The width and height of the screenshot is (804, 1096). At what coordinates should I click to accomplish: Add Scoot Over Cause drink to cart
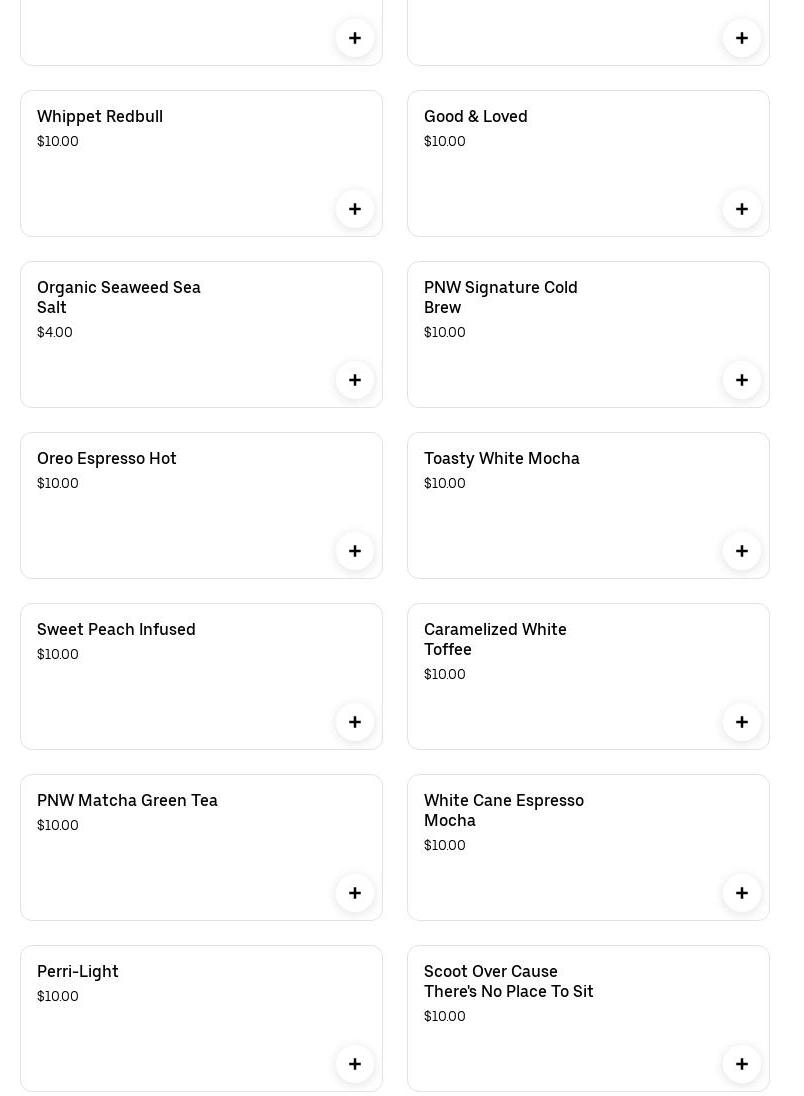742,1064
